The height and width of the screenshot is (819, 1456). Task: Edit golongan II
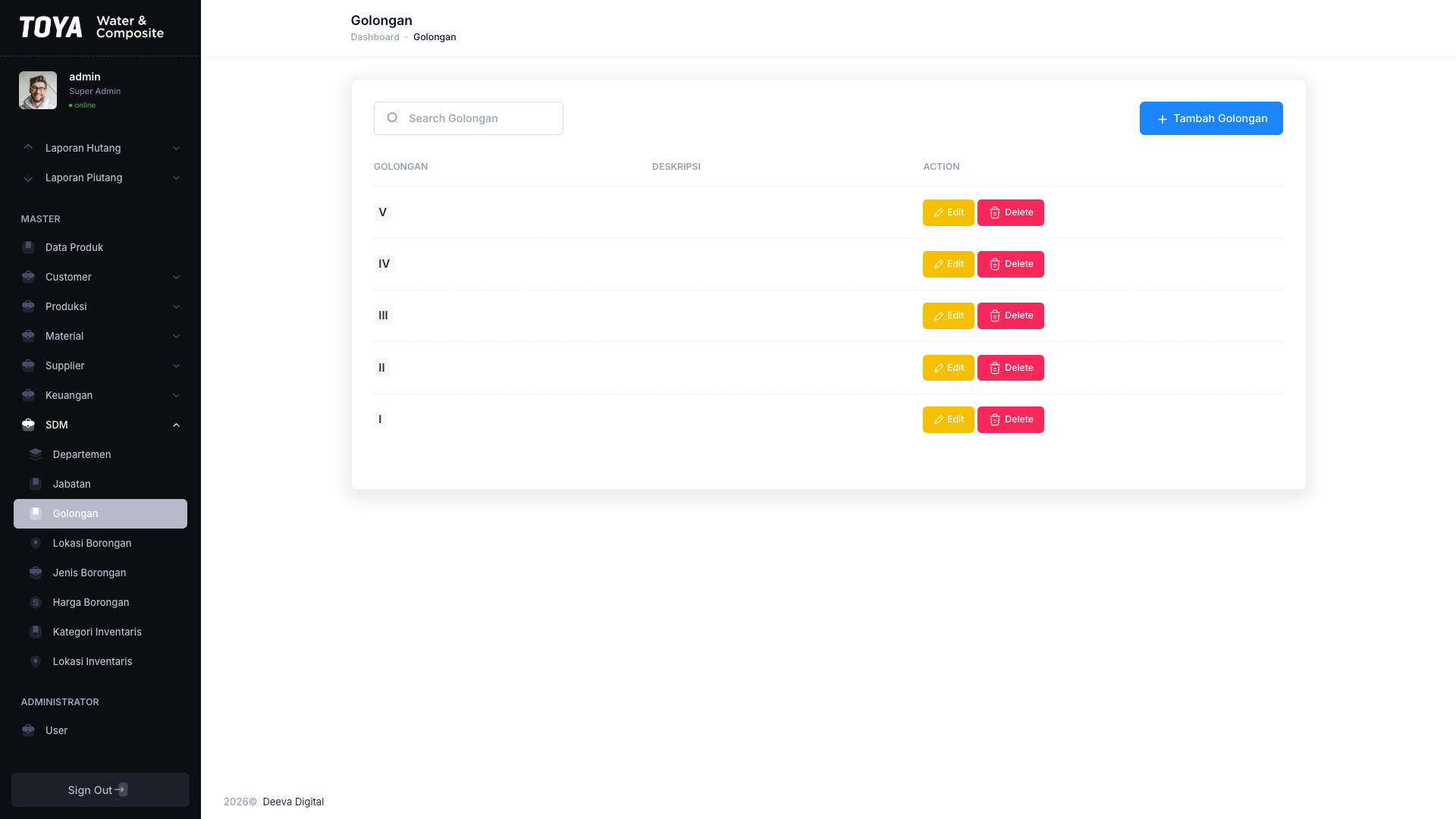[x=948, y=368]
